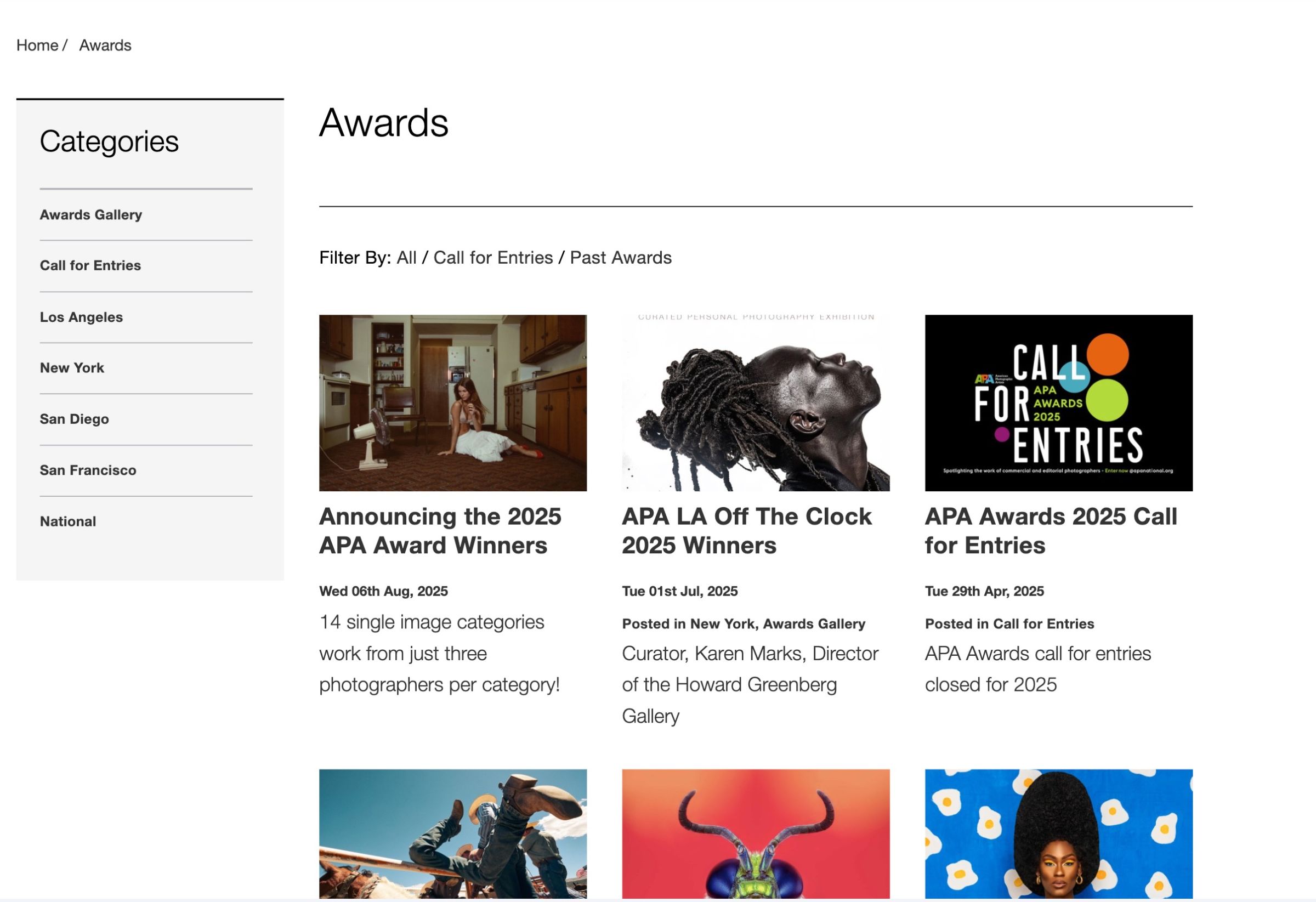Screen dimensions: 1316x902
Task: Open APA LA Off The Clock 2025 Winners
Action: [x=746, y=531]
